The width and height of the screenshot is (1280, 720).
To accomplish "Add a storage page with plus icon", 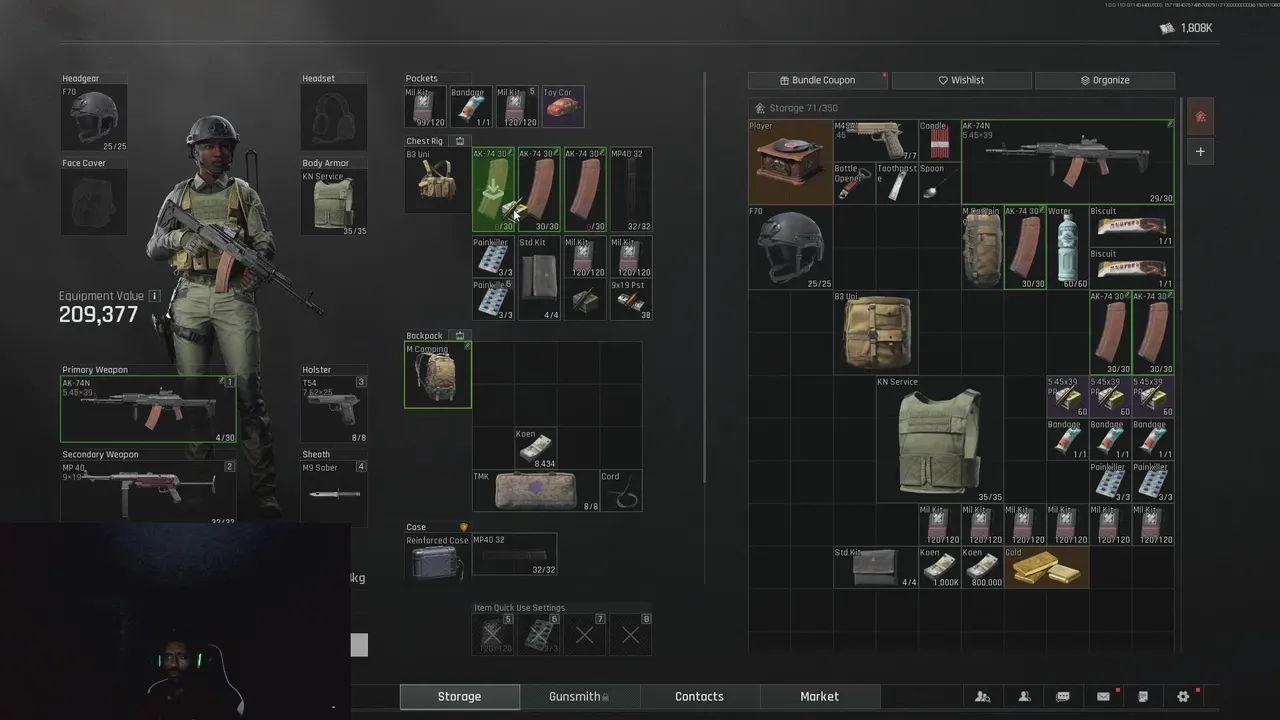I will coord(1200,152).
